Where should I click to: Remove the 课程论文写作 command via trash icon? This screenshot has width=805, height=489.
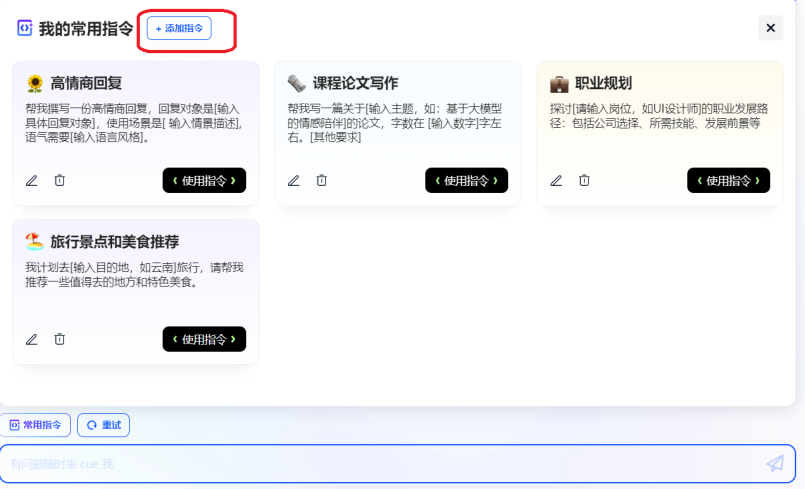[322, 181]
